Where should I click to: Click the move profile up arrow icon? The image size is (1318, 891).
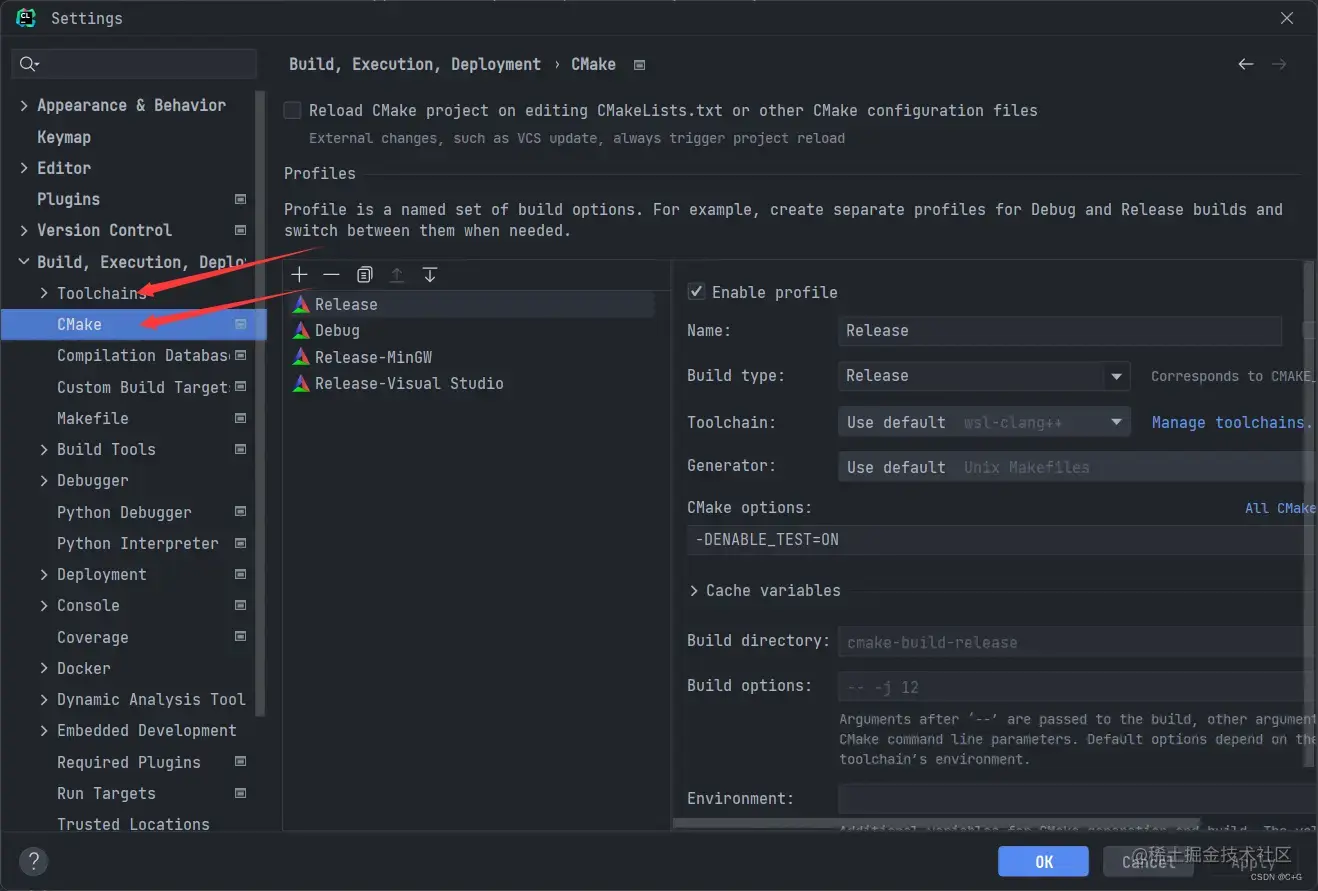(397, 274)
